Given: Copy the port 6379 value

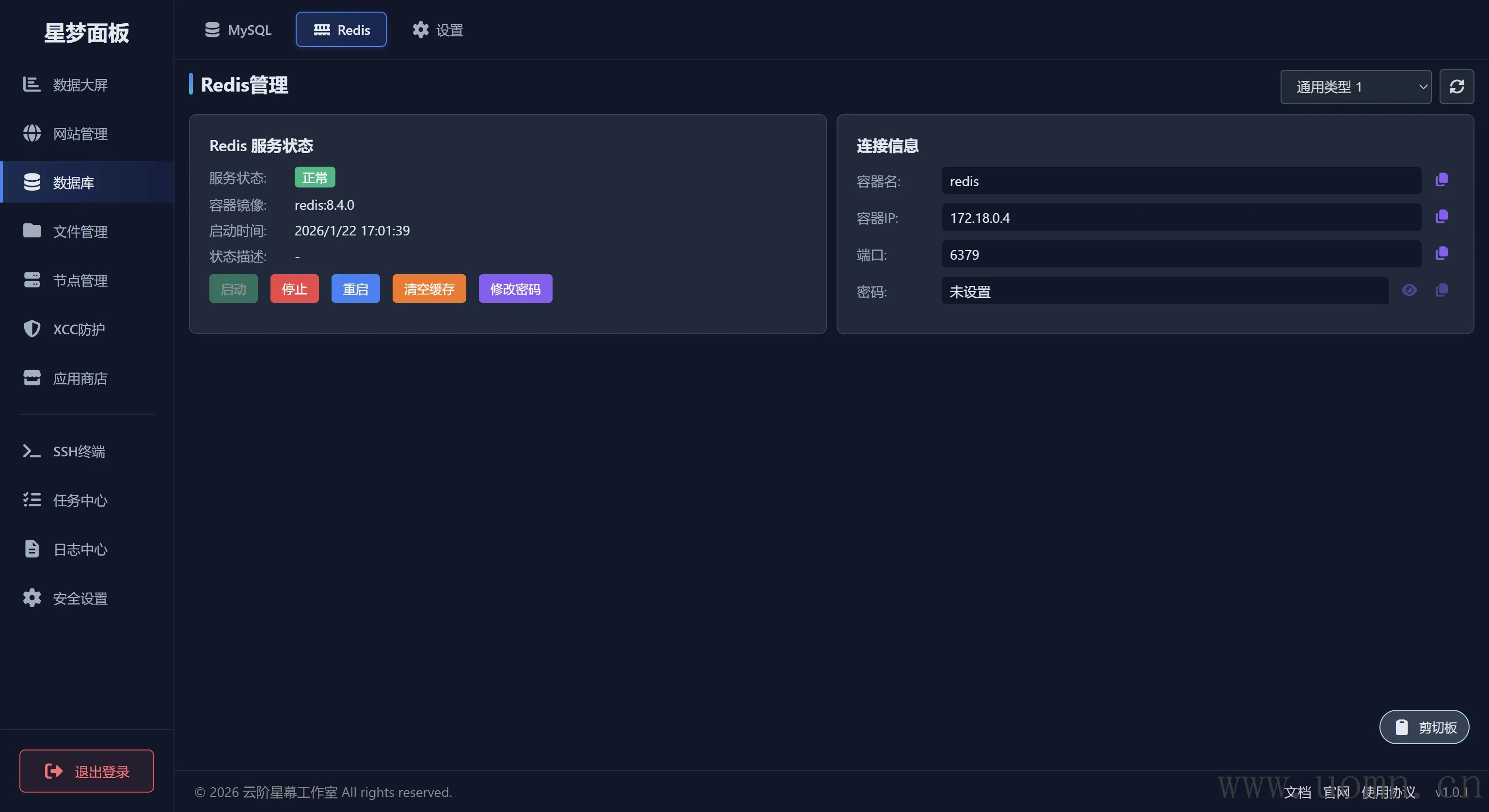Looking at the screenshot, I should click(1441, 254).
